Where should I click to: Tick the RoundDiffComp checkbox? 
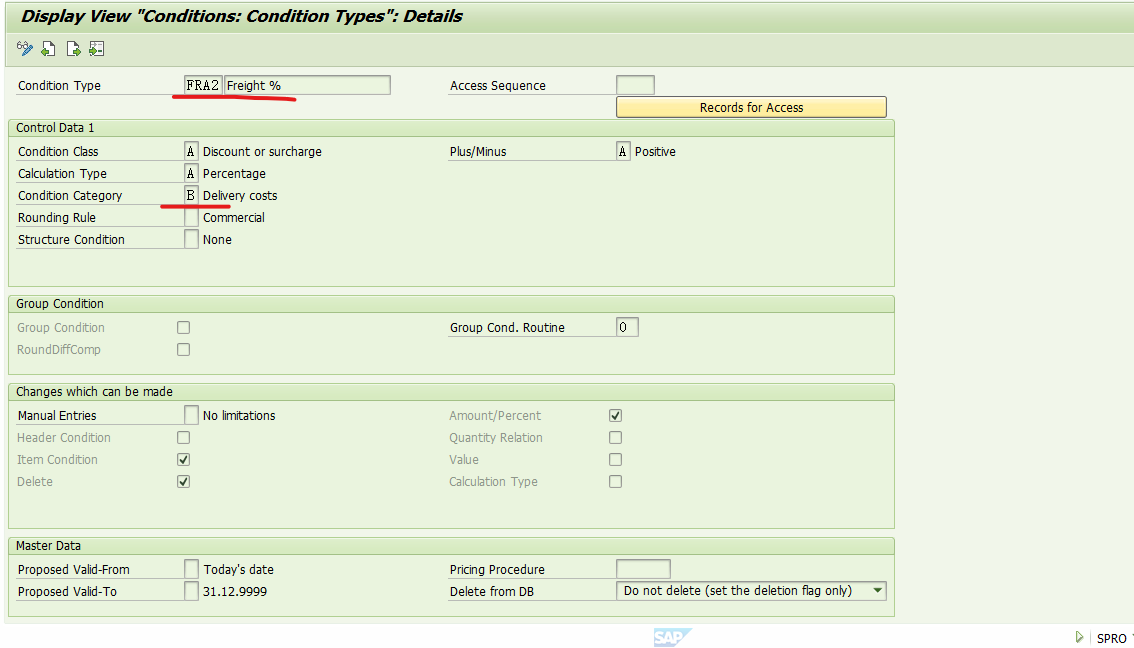[x=184, y=349]
